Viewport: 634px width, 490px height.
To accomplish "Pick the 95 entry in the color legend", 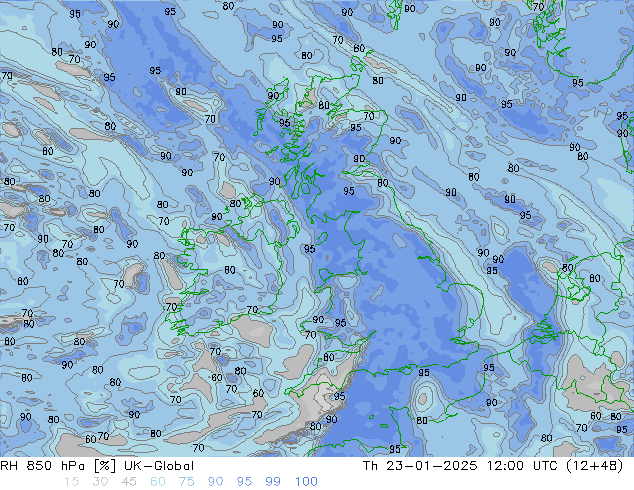I will point(244,482).
